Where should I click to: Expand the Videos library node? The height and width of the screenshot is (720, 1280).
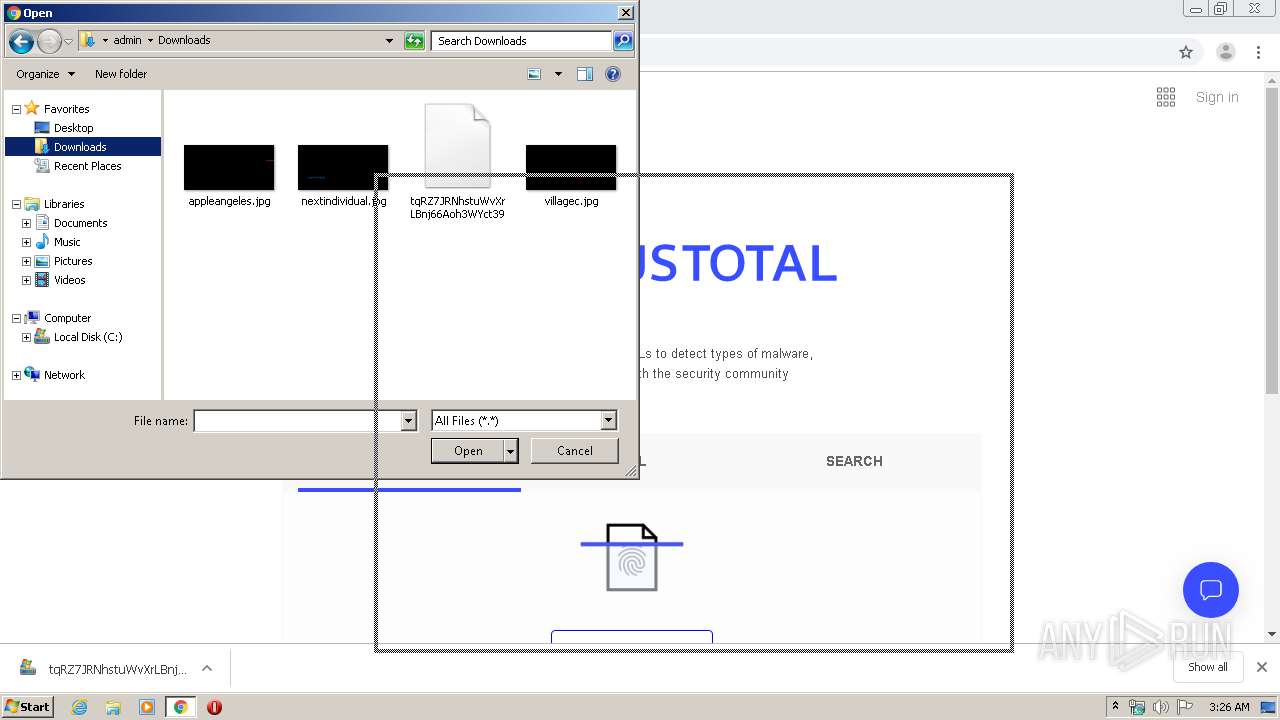tap(26, 280)
